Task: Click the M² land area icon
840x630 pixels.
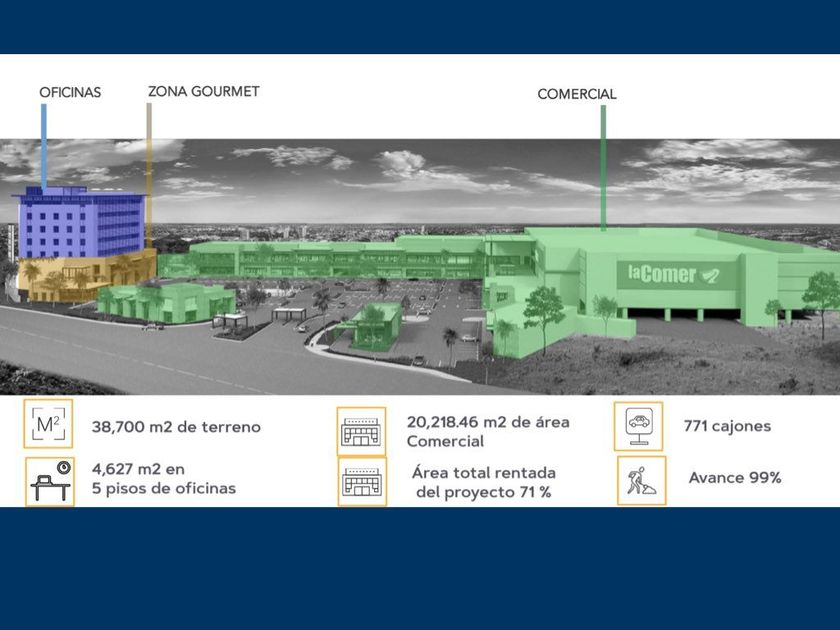Action: (x=48, y=424)
